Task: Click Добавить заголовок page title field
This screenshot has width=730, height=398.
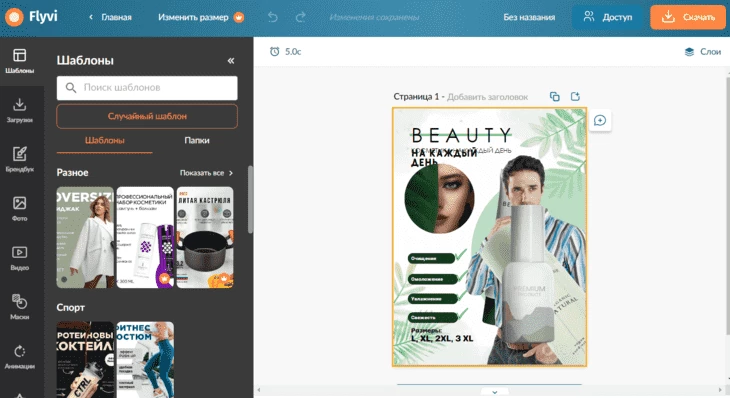Action: pos(487,97)
